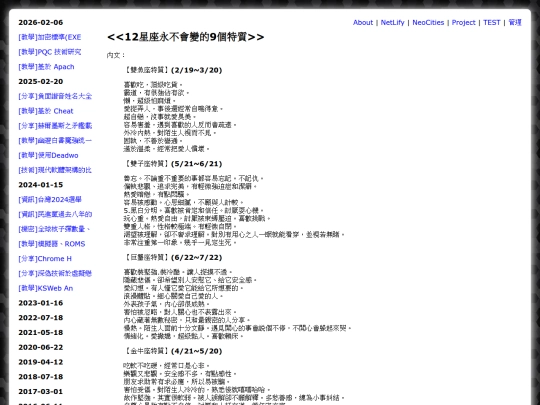The height and width of the screenshot is (405, 540).
Task: Click the 雙魚座特質 (2/19~3/20) heading
Action: tap(173, 70)
